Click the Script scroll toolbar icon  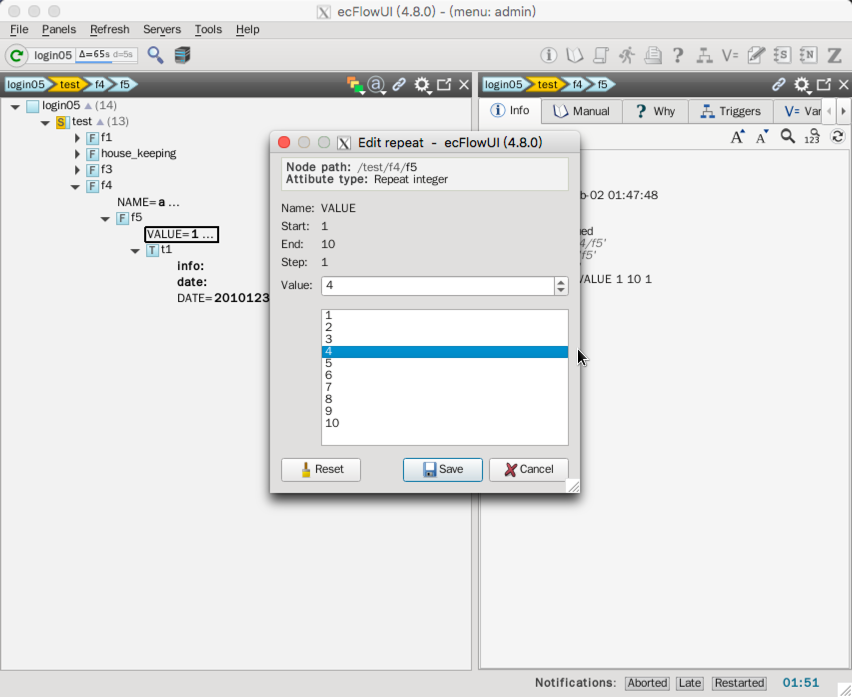[x=600, y=55]
